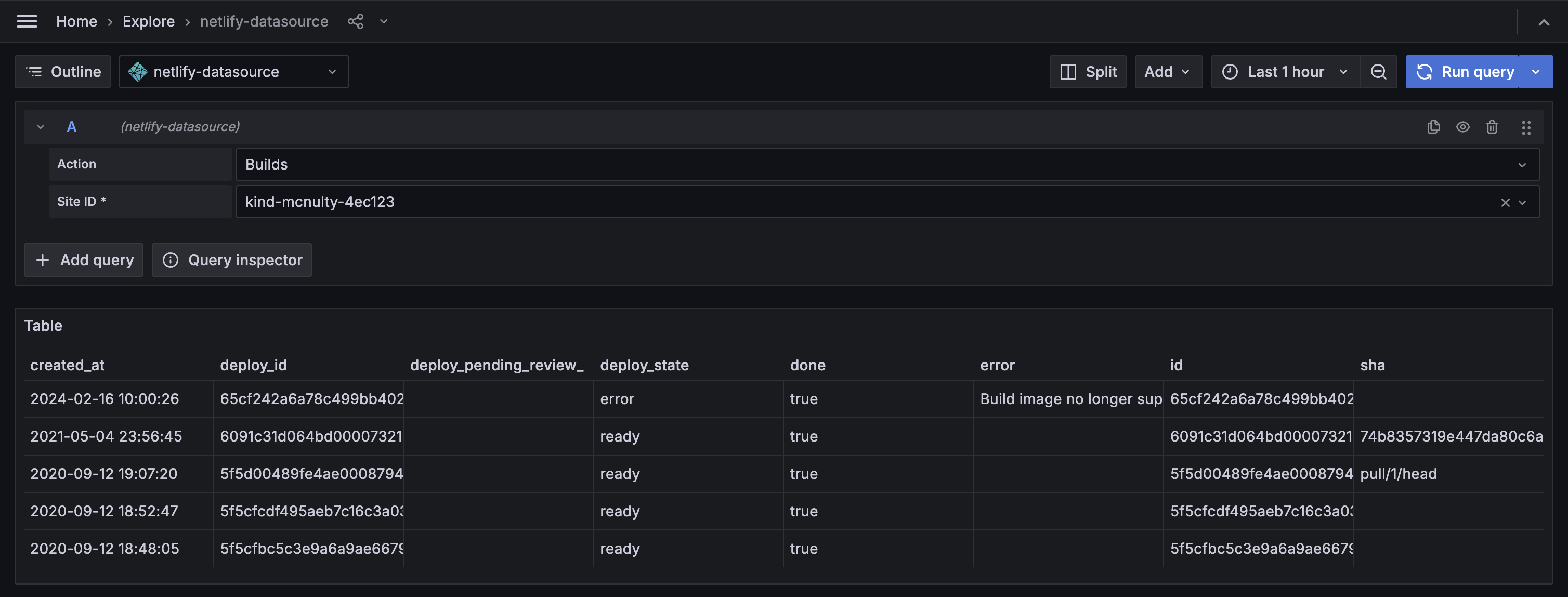Zoom out the time range

pyautogui.click(x=1378, y=72)
